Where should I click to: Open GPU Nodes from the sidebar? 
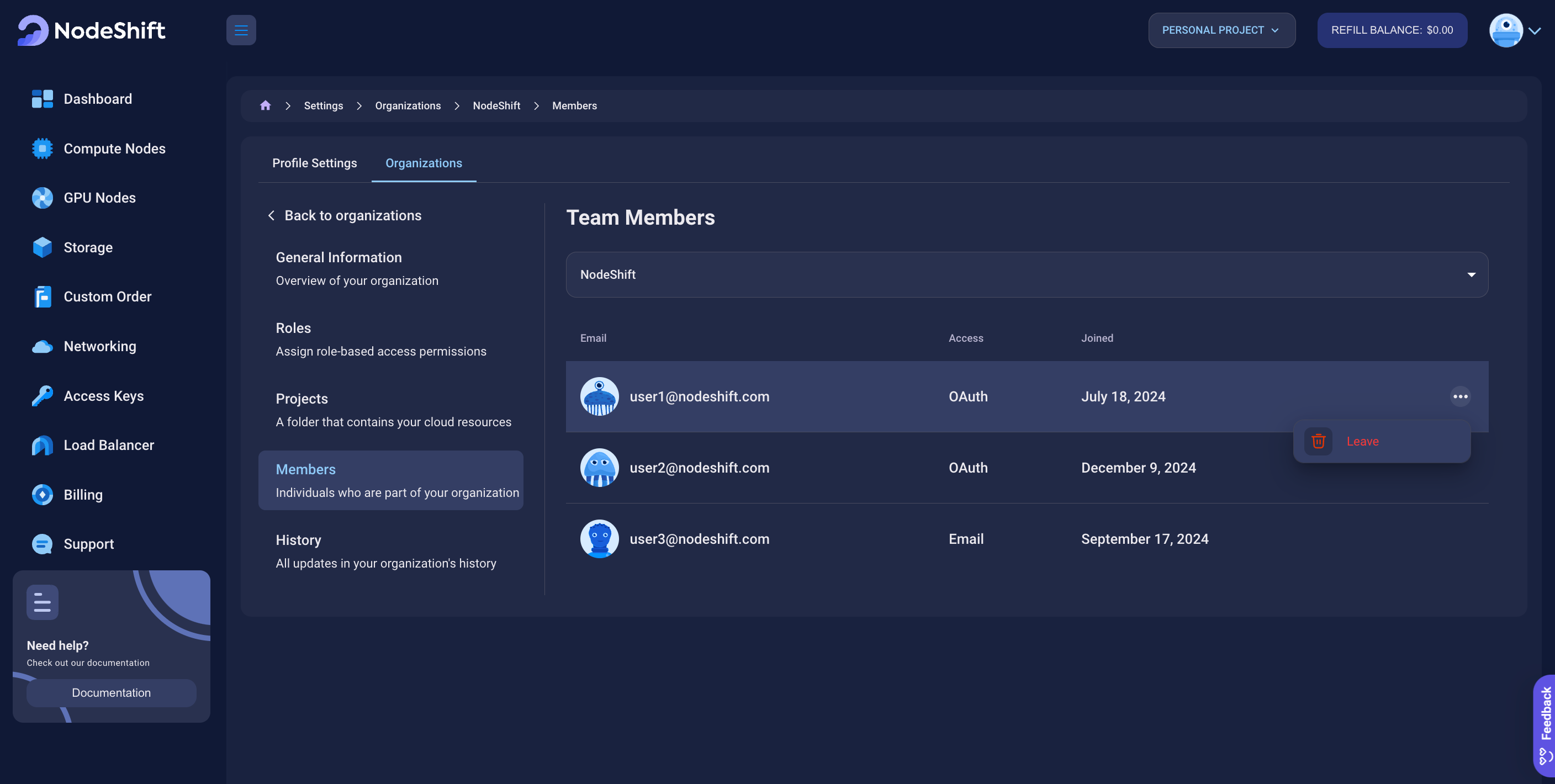click(x=99, y=198)
